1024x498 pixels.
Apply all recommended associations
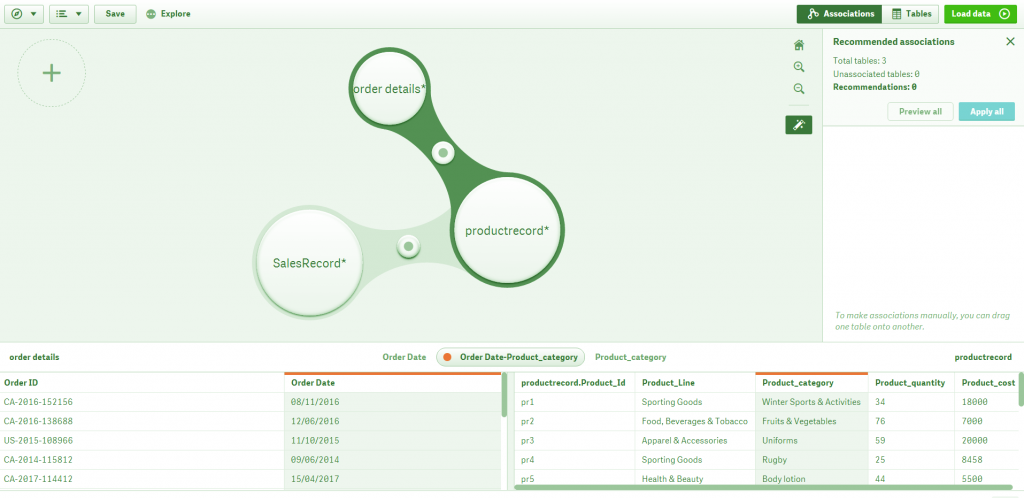click(986, 112)
